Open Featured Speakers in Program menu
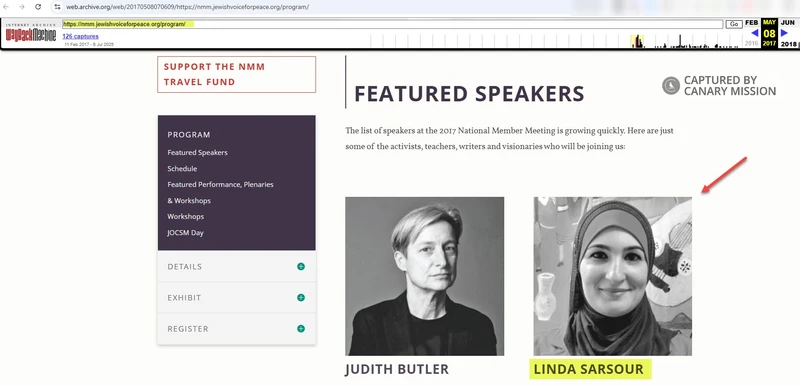Image resolution: width=800 pixels, height=386 pixels. 197,152
